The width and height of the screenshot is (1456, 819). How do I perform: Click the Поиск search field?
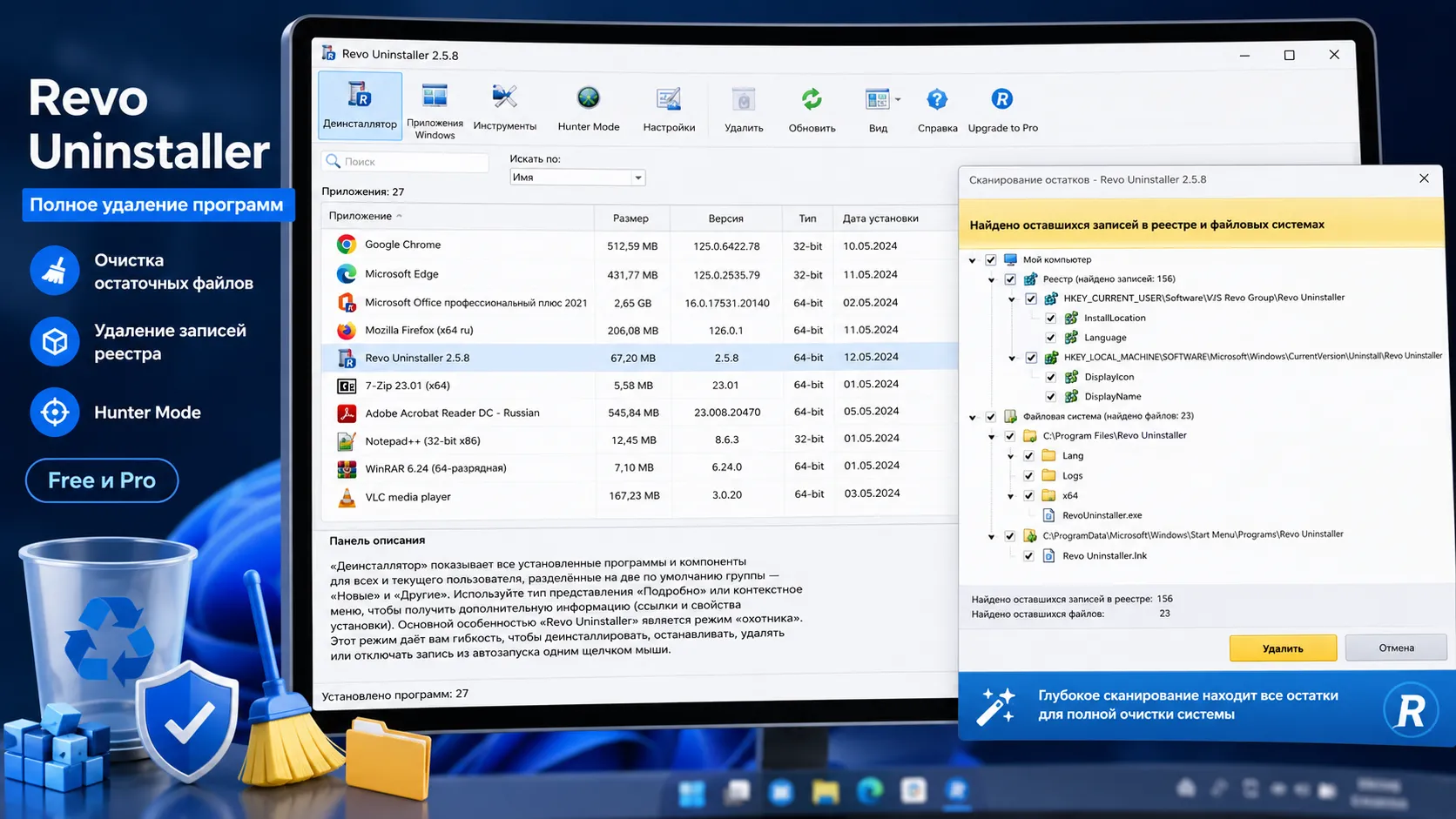click(x=405, y=162)
